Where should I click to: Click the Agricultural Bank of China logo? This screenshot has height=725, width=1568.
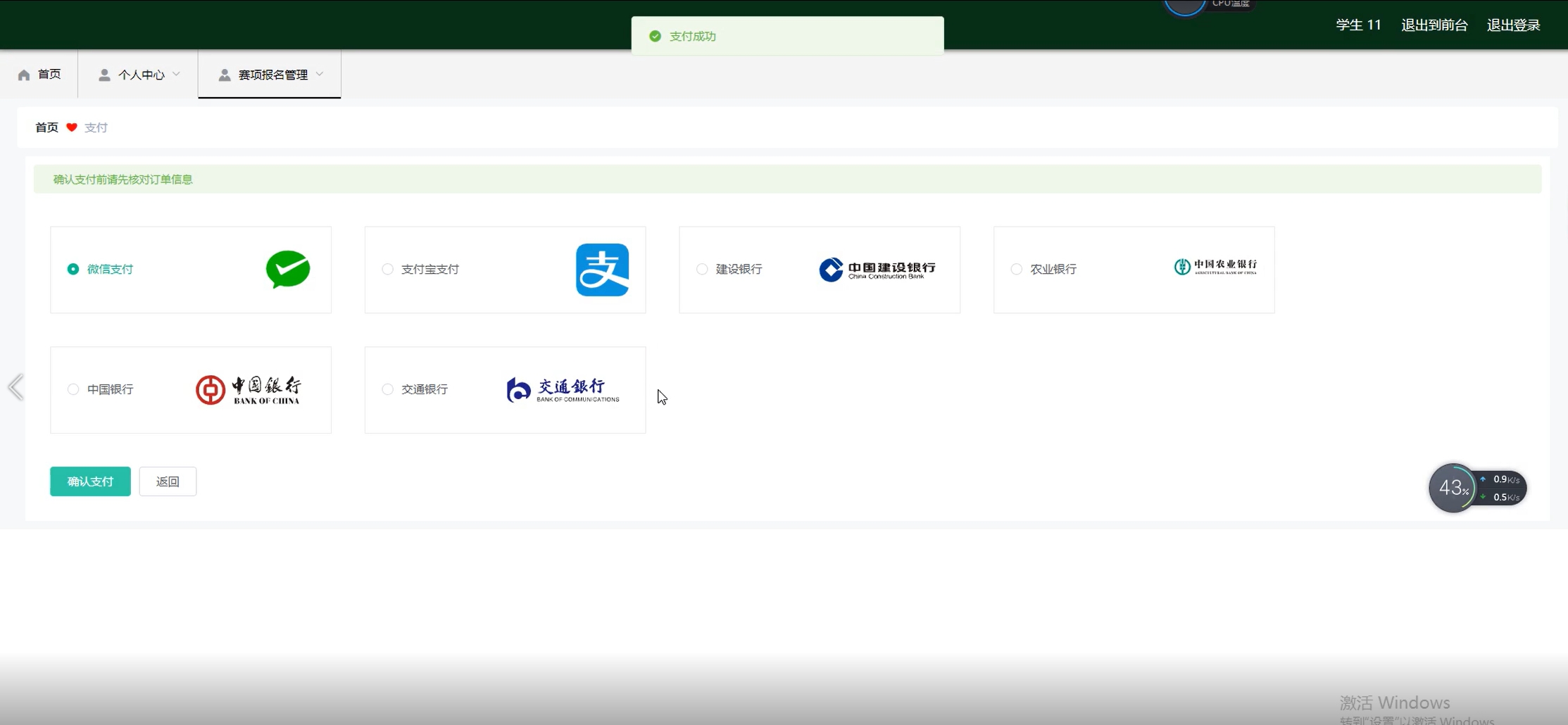click(1215, 267)
